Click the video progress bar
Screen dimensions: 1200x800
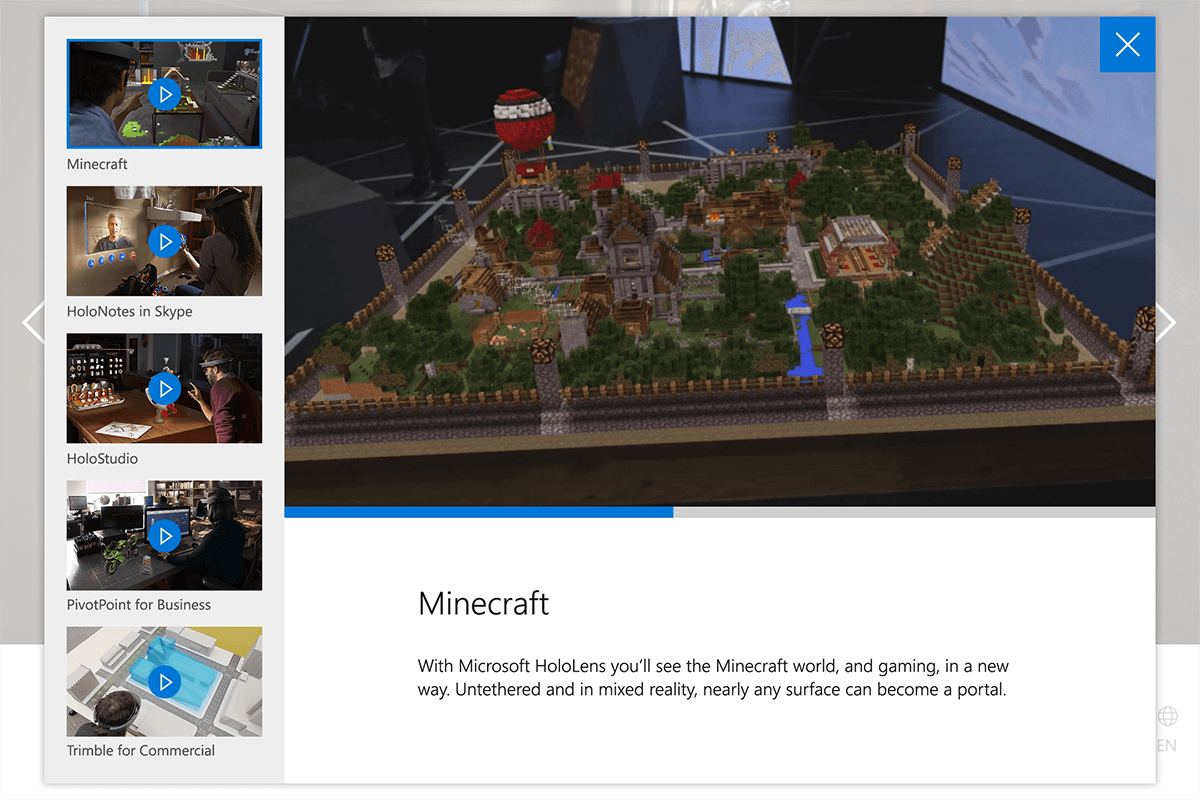click(x=719, y=512)
